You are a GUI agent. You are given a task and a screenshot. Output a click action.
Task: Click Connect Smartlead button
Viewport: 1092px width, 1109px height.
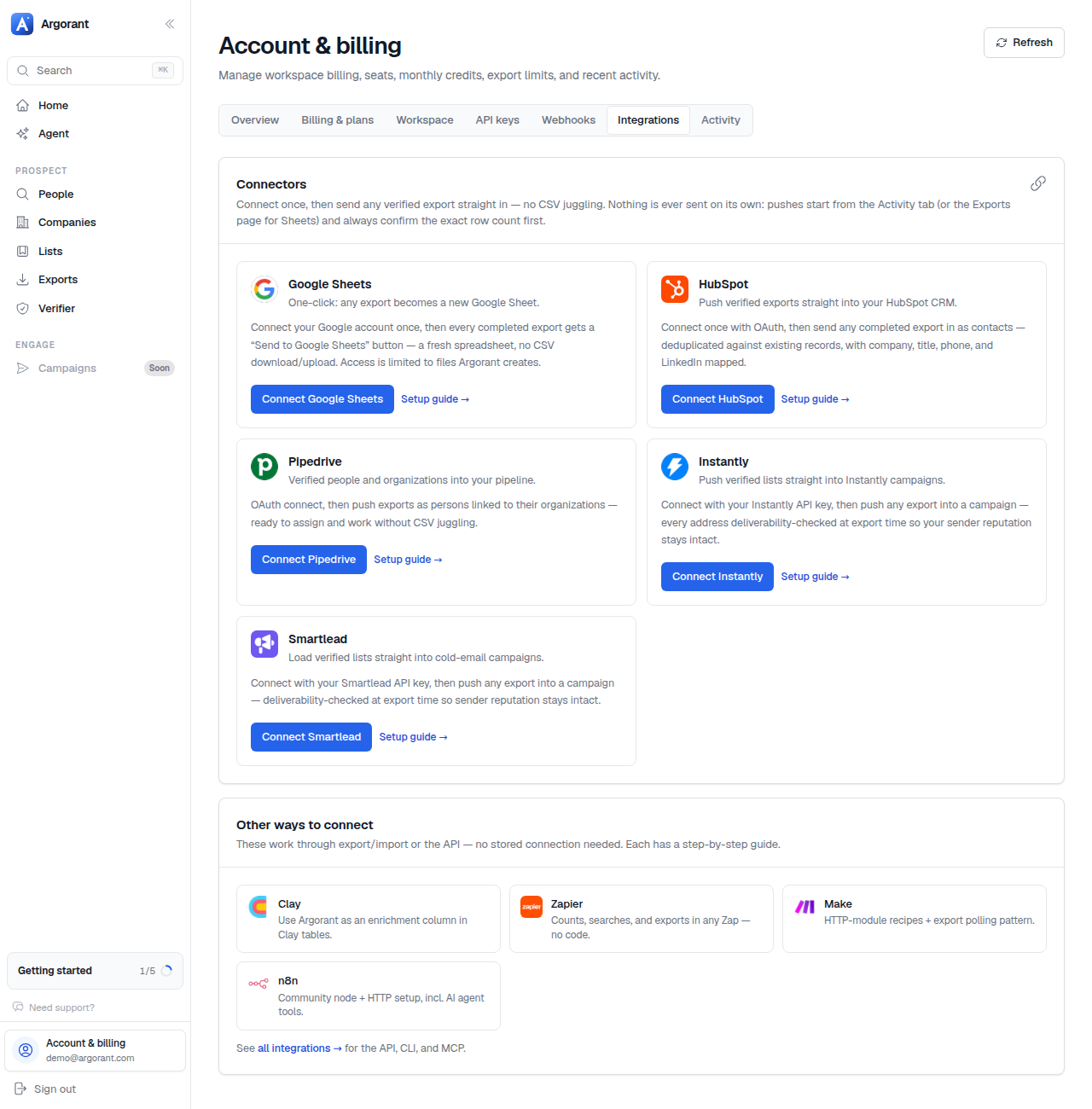311,737
